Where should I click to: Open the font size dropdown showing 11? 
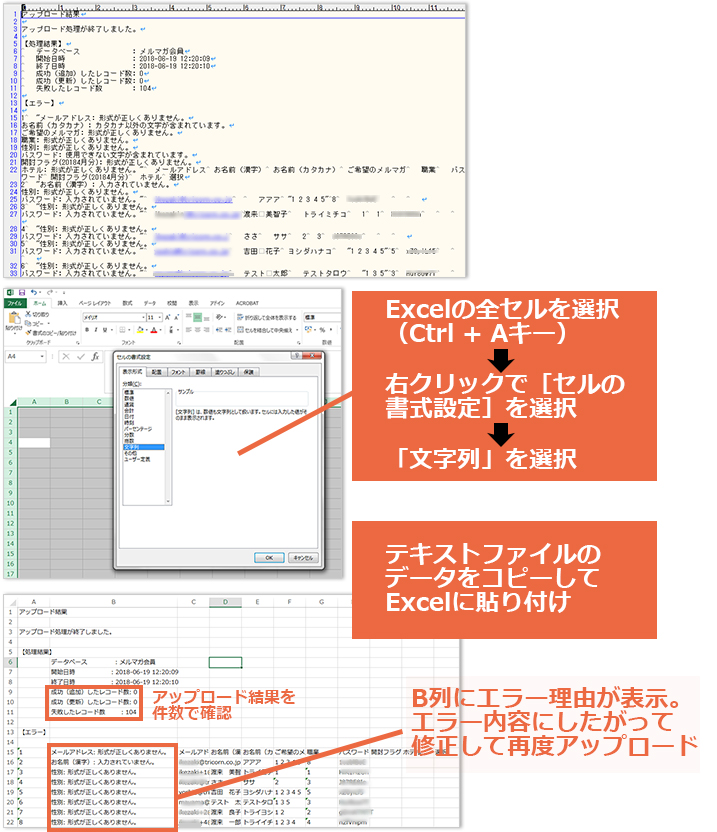click(x=160, y=317)
